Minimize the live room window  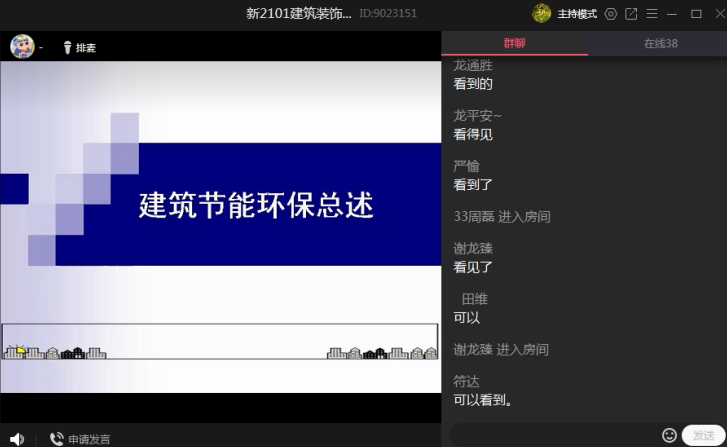[x=672, y=14]
